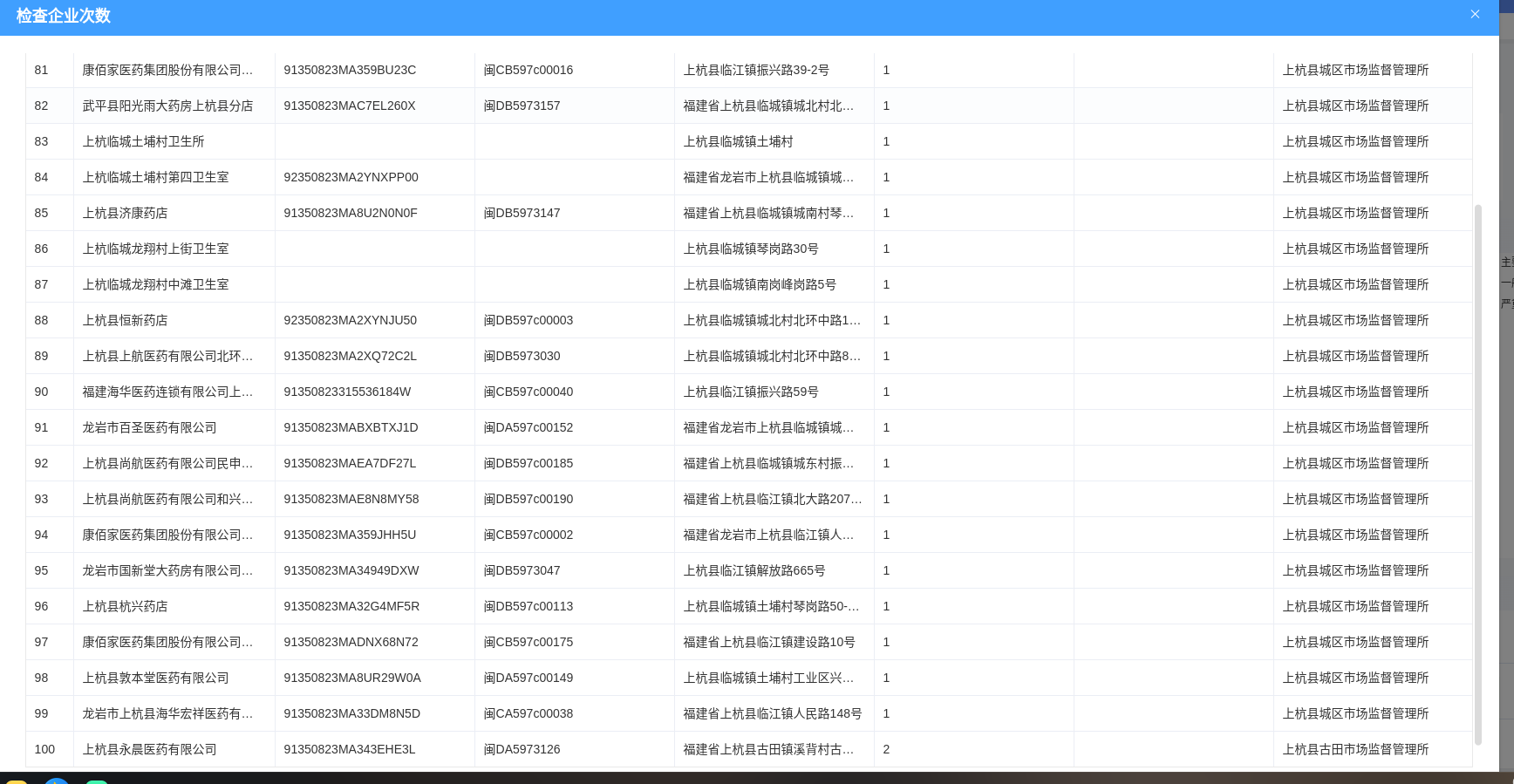1514x784 pixels.
Task: Click license number 闽DB597c00185
Action: [x=528, y=463]
